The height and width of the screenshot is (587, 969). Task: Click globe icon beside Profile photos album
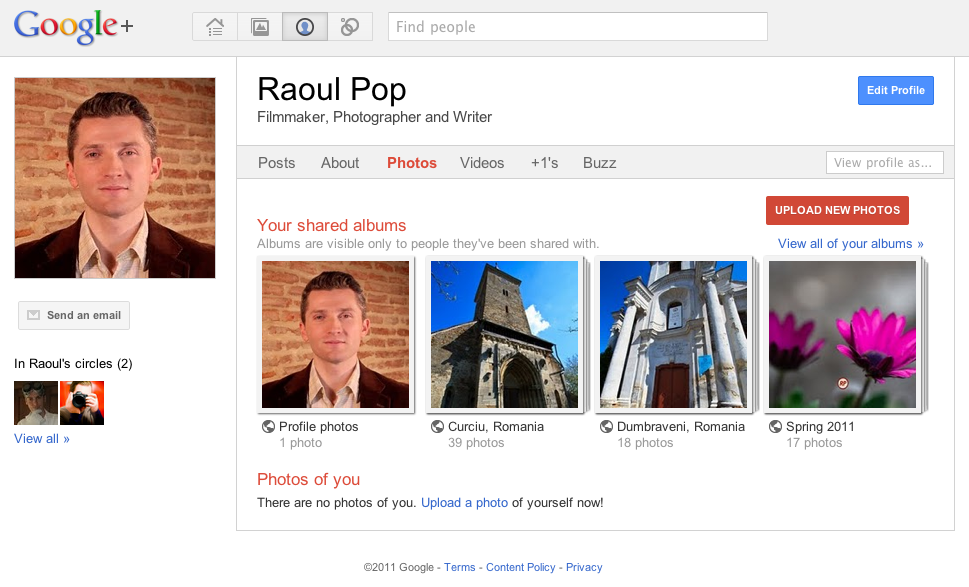pyautogui.click(x=268, y=427)
